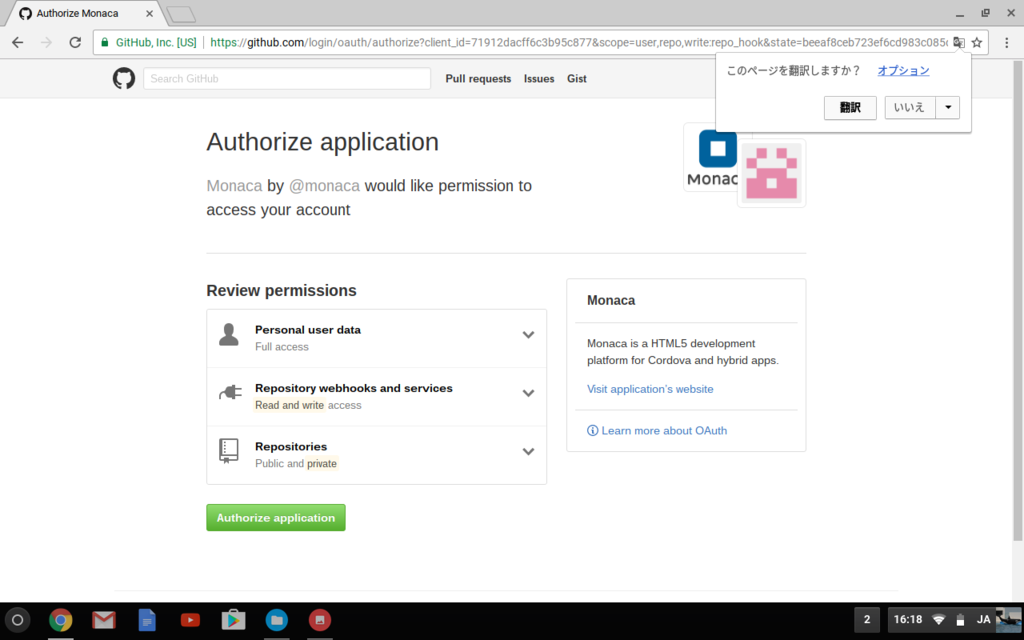Click the browser forward arrow
The width and height of the screenshot is (1024, 640).
point(46,42)
